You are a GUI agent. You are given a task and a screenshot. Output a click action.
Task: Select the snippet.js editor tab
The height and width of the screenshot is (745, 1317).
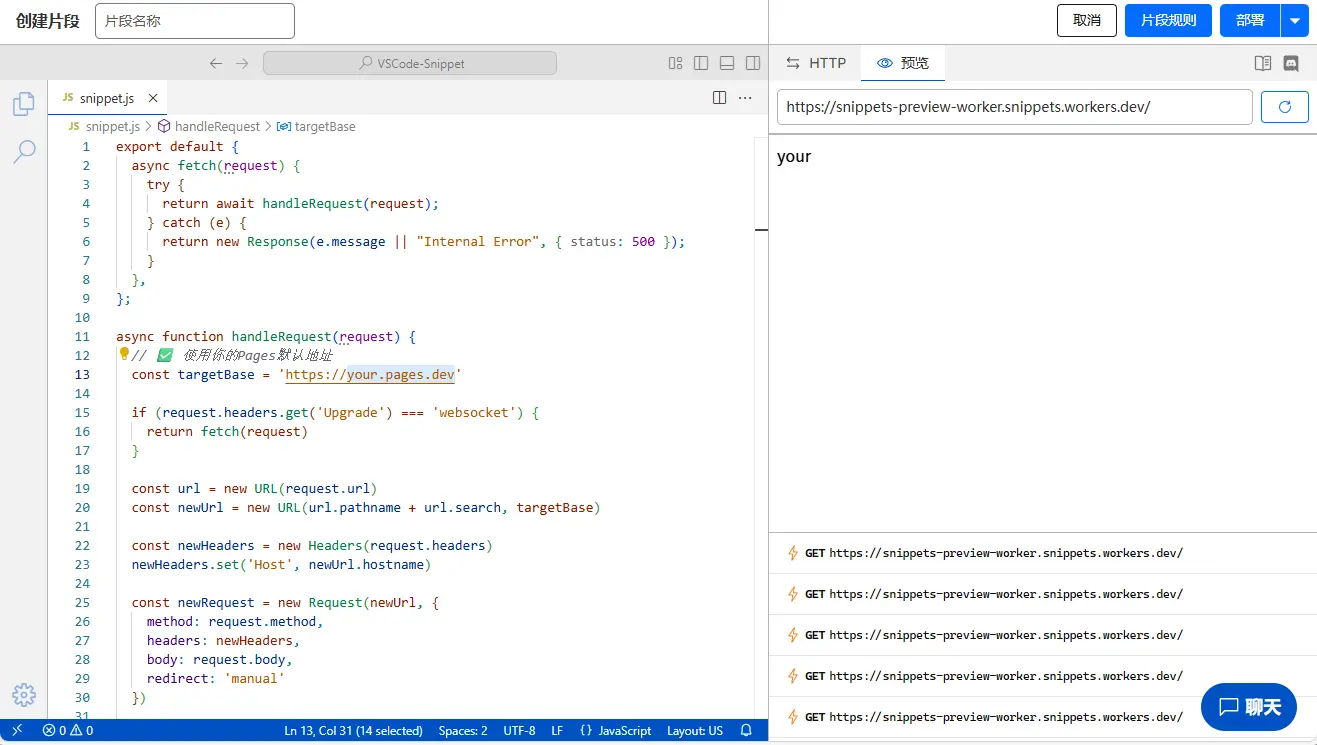(x=105, y=98)
